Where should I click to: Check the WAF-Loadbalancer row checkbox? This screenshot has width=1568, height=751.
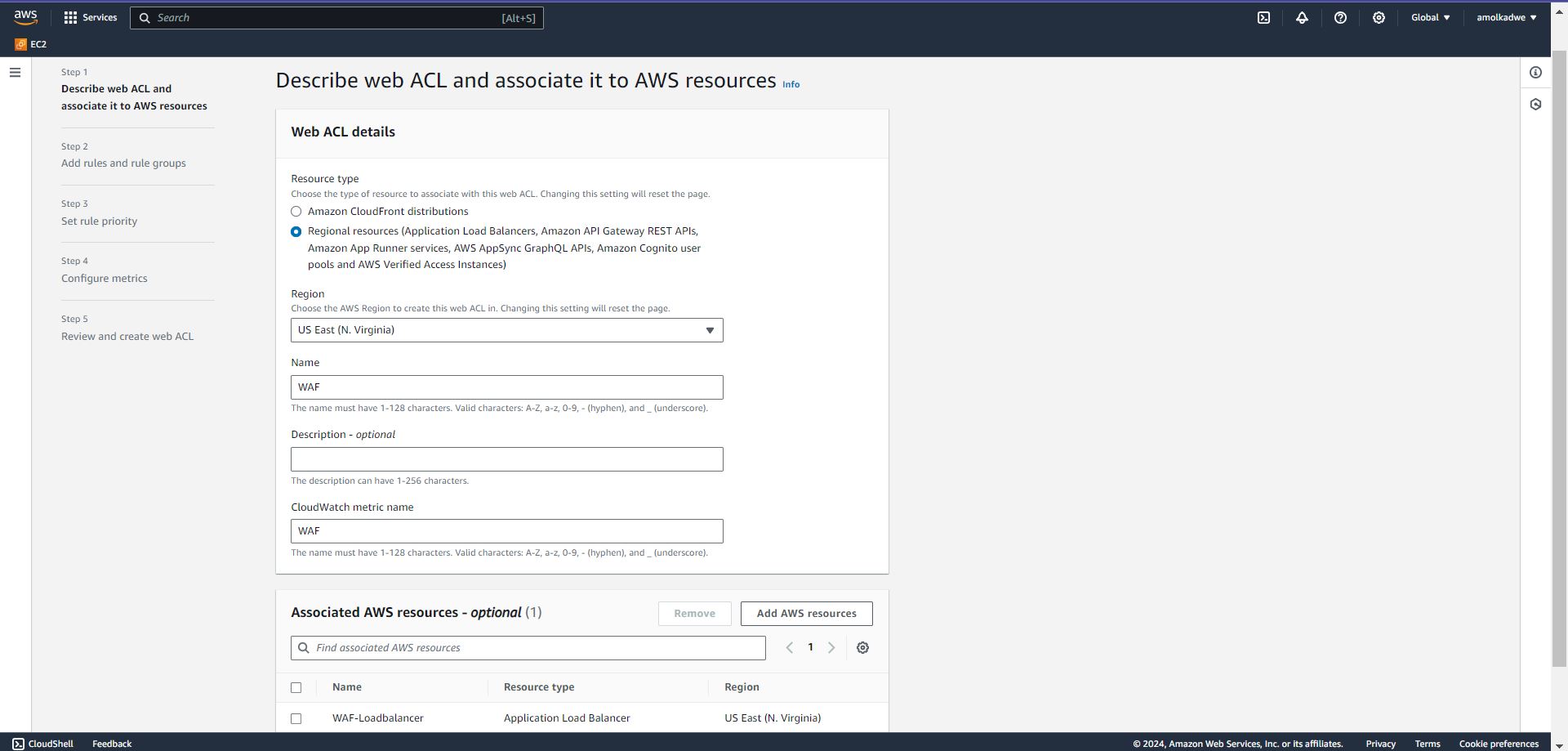(296, 718)
